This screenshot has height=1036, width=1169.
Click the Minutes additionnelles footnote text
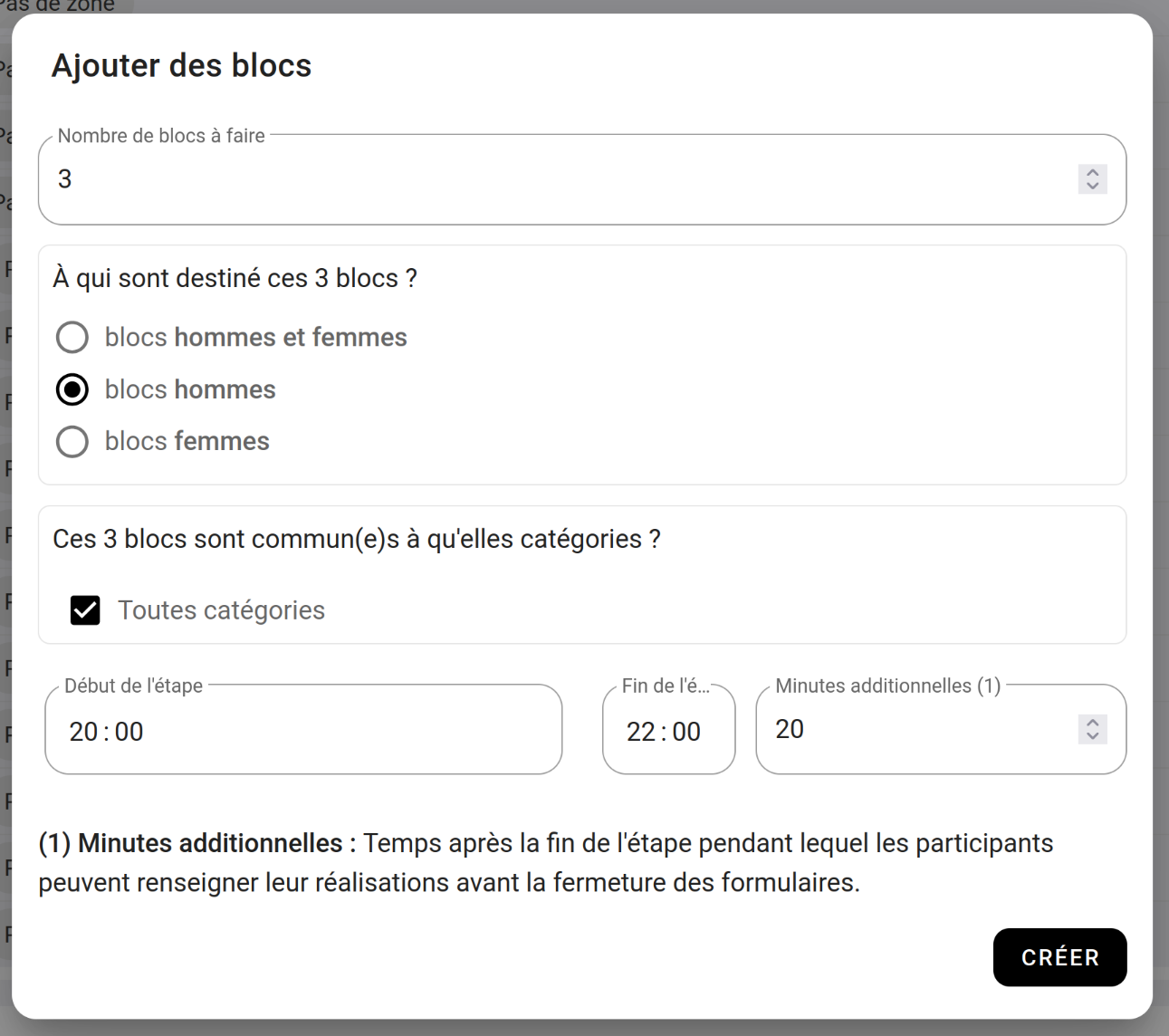click(545, 862)
